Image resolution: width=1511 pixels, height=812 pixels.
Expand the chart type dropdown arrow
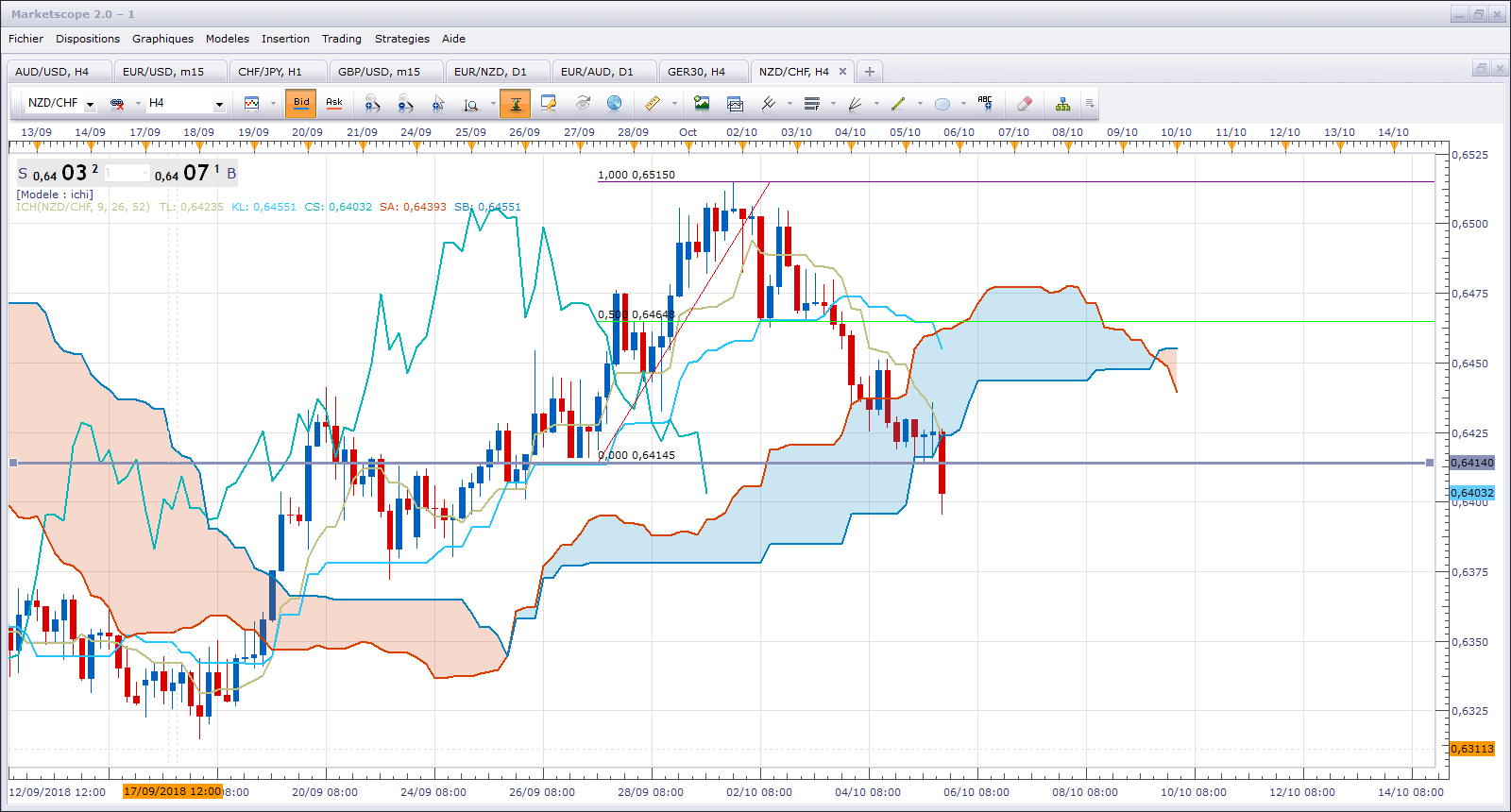[273, 104]
